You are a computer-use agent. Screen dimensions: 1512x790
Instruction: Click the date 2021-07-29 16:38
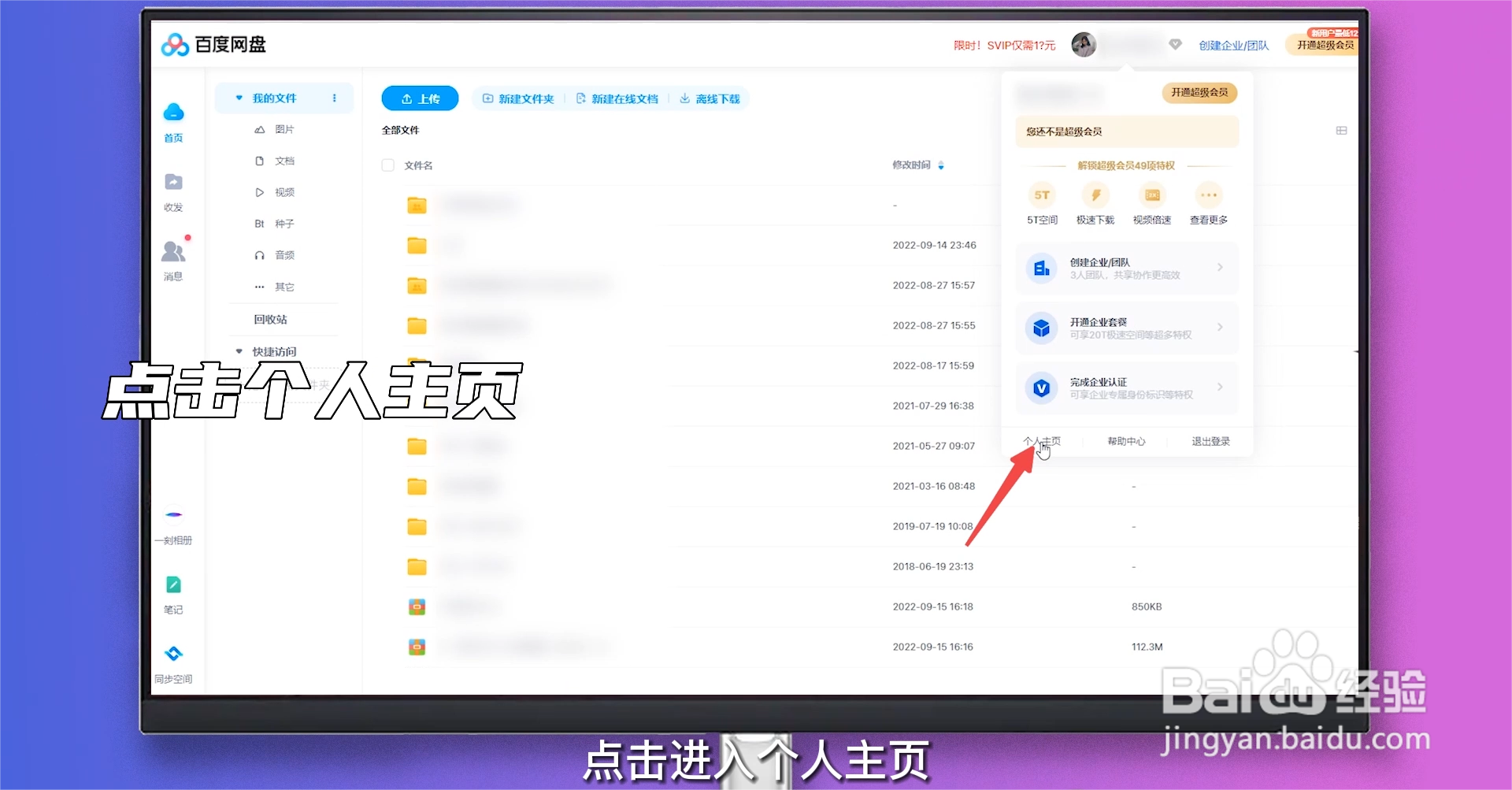(x=933, y=406)
